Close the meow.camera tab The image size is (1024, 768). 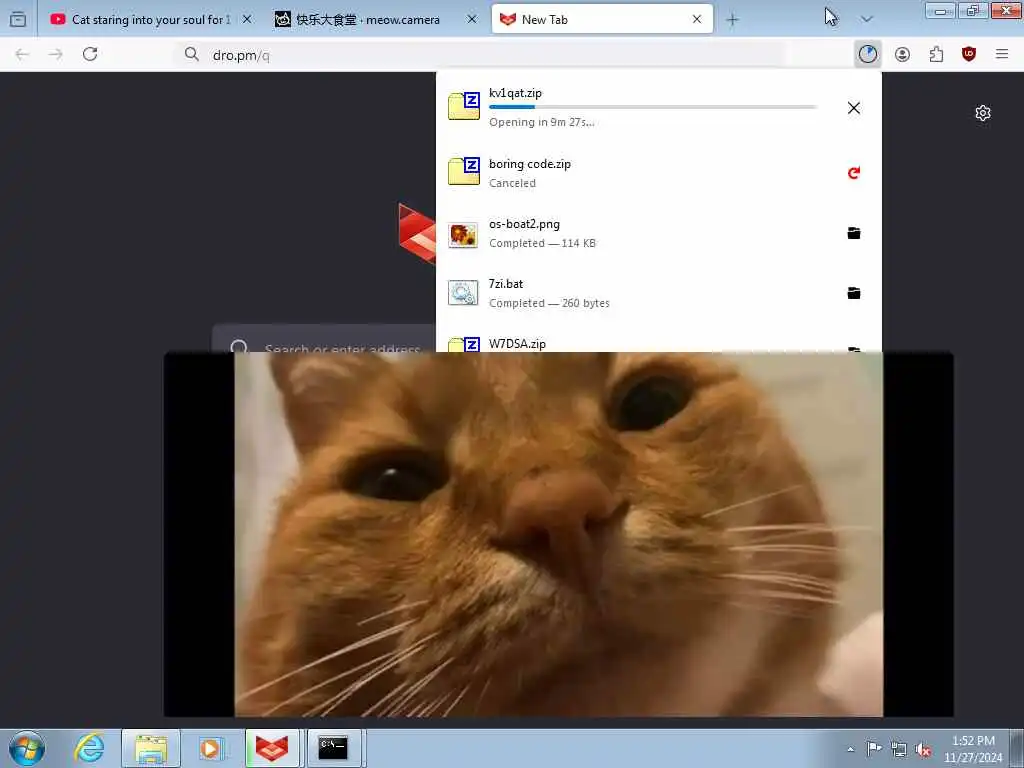[472, 20]
